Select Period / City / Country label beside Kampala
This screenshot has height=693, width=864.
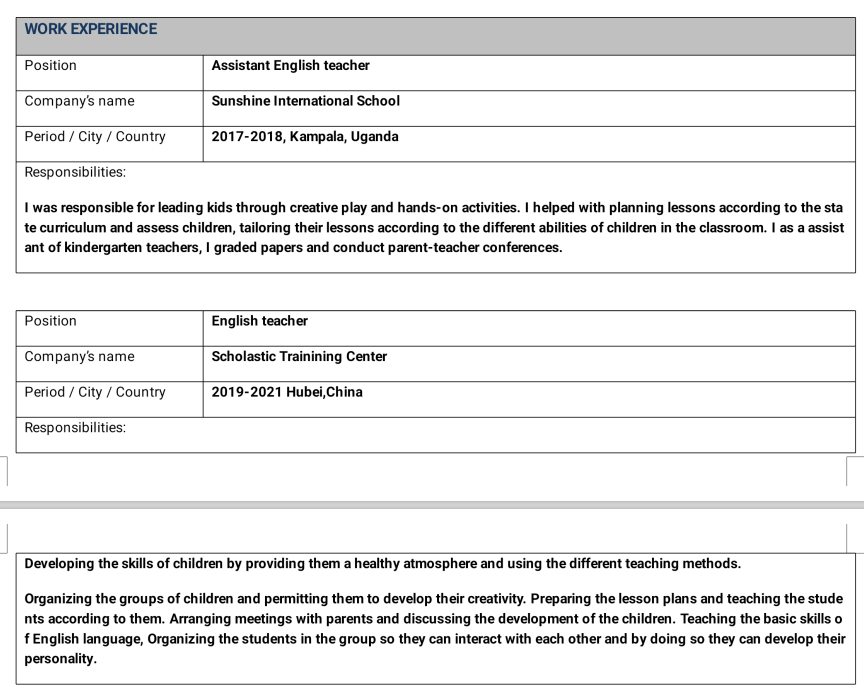tap(95, 137)
